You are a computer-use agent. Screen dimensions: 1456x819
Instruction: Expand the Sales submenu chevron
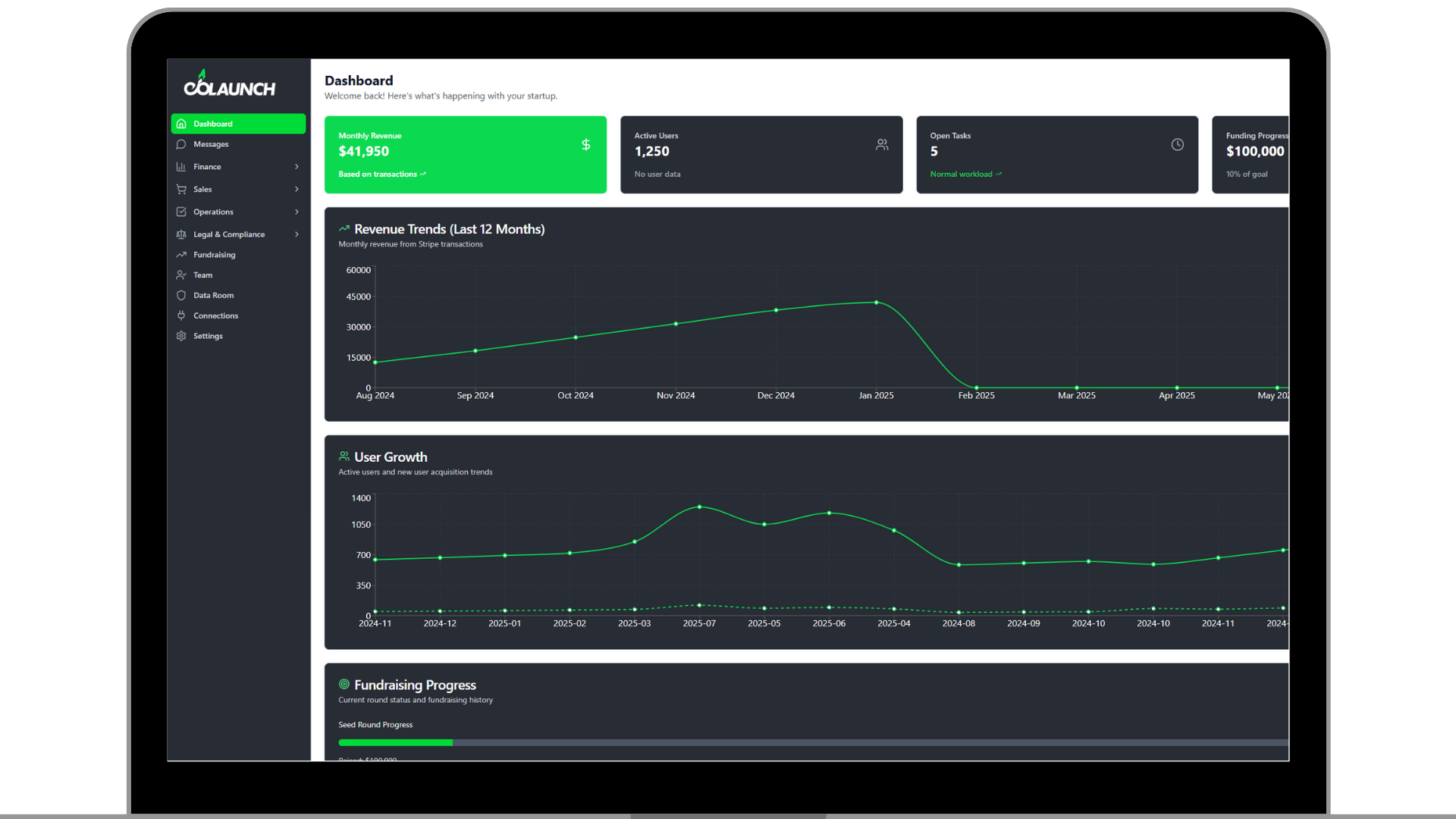(297, 190)
